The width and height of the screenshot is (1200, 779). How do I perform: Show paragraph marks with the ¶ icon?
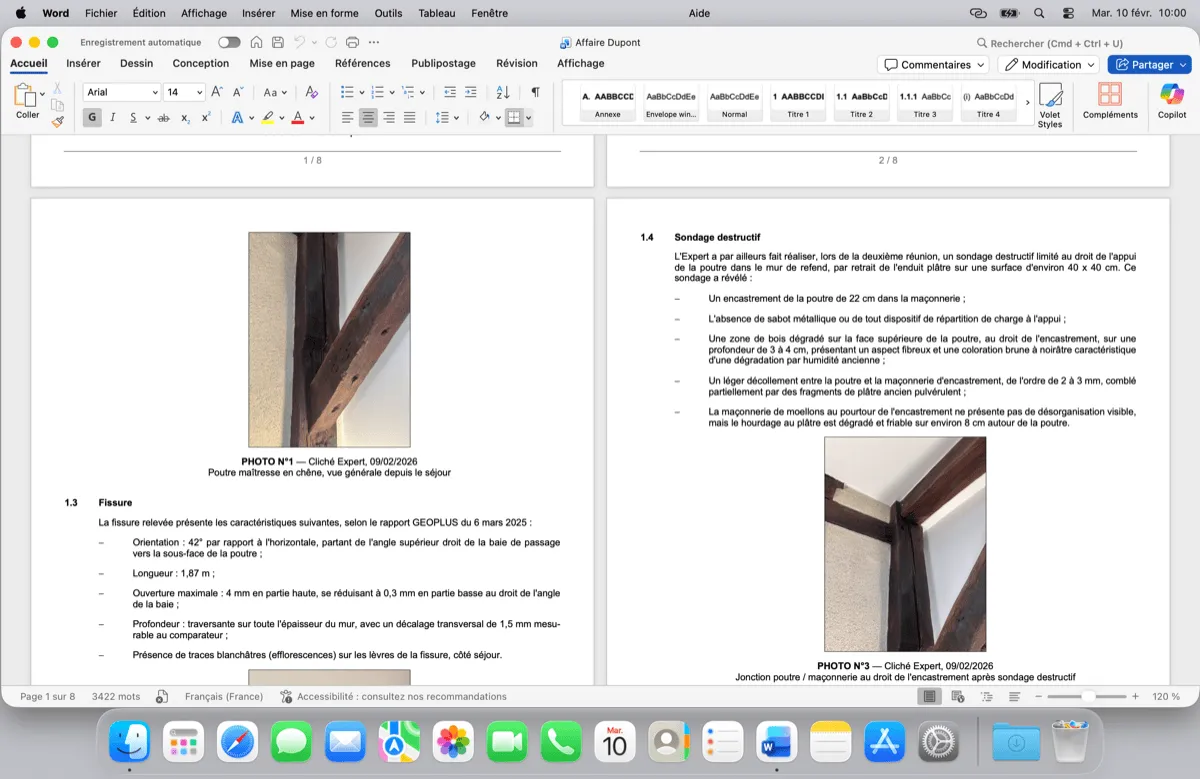coord(536,93)
